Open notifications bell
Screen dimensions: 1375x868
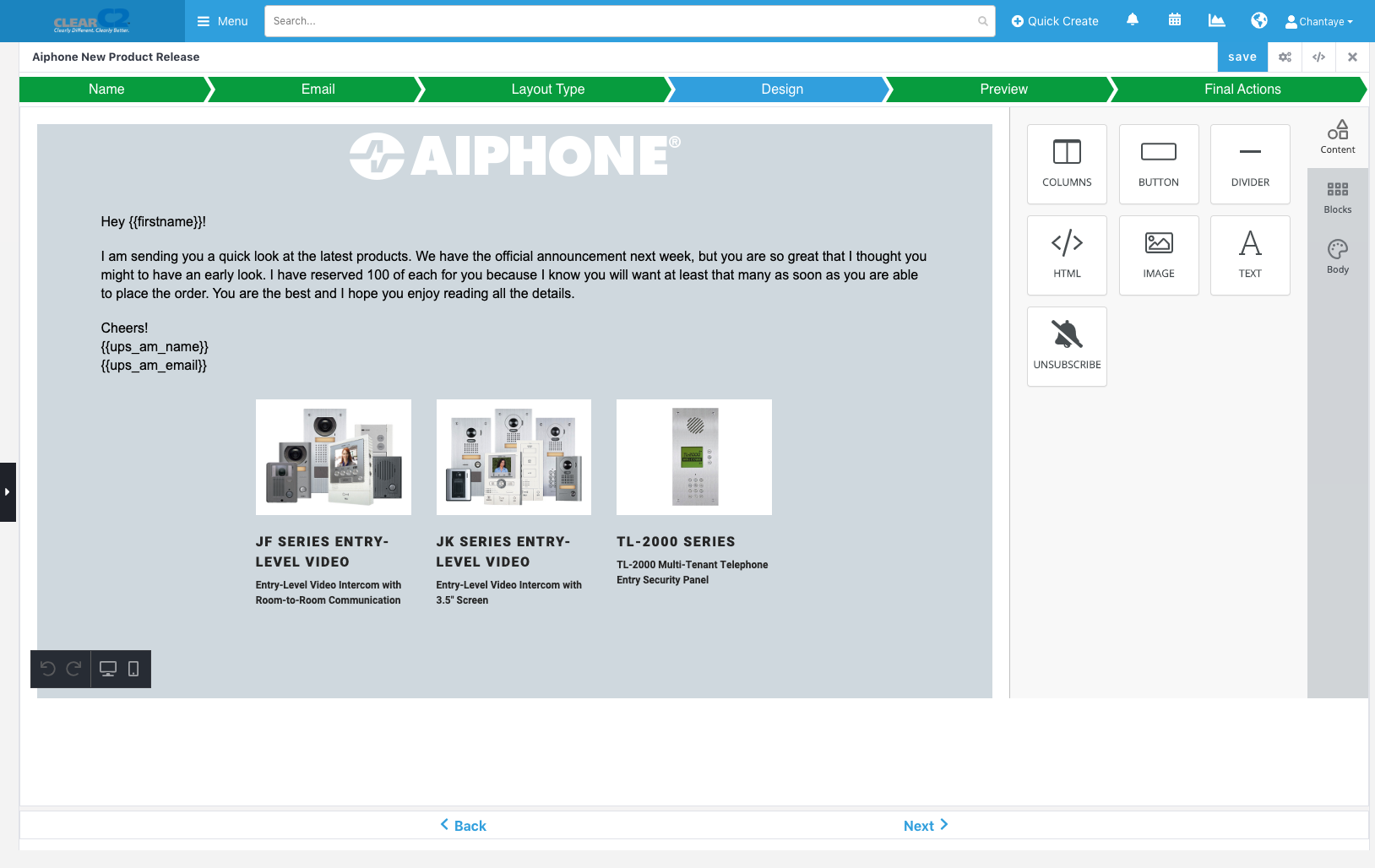(x=1133, y=20)
